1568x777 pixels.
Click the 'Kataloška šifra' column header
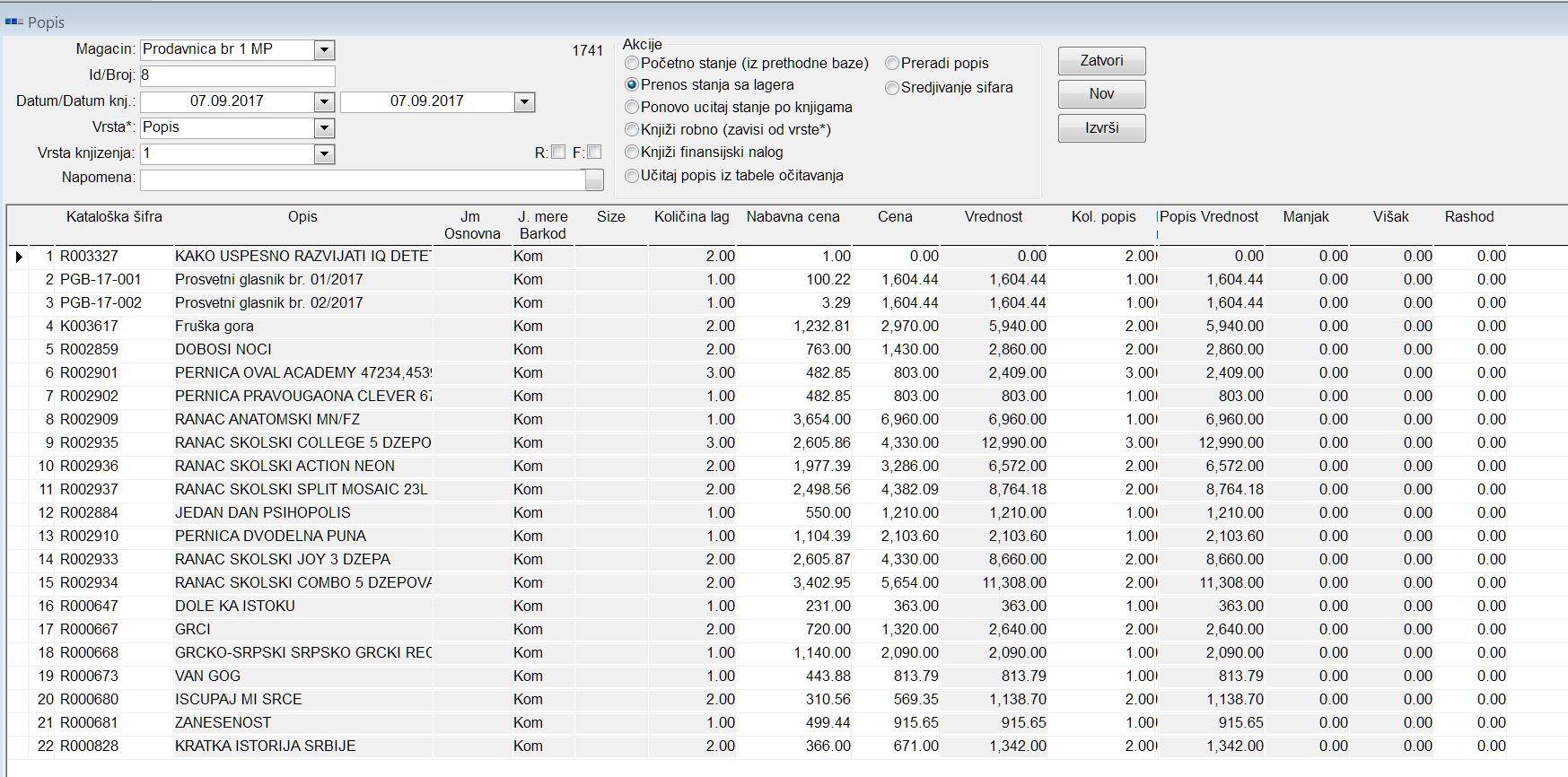pyautogui.click(x=114, y=217)
